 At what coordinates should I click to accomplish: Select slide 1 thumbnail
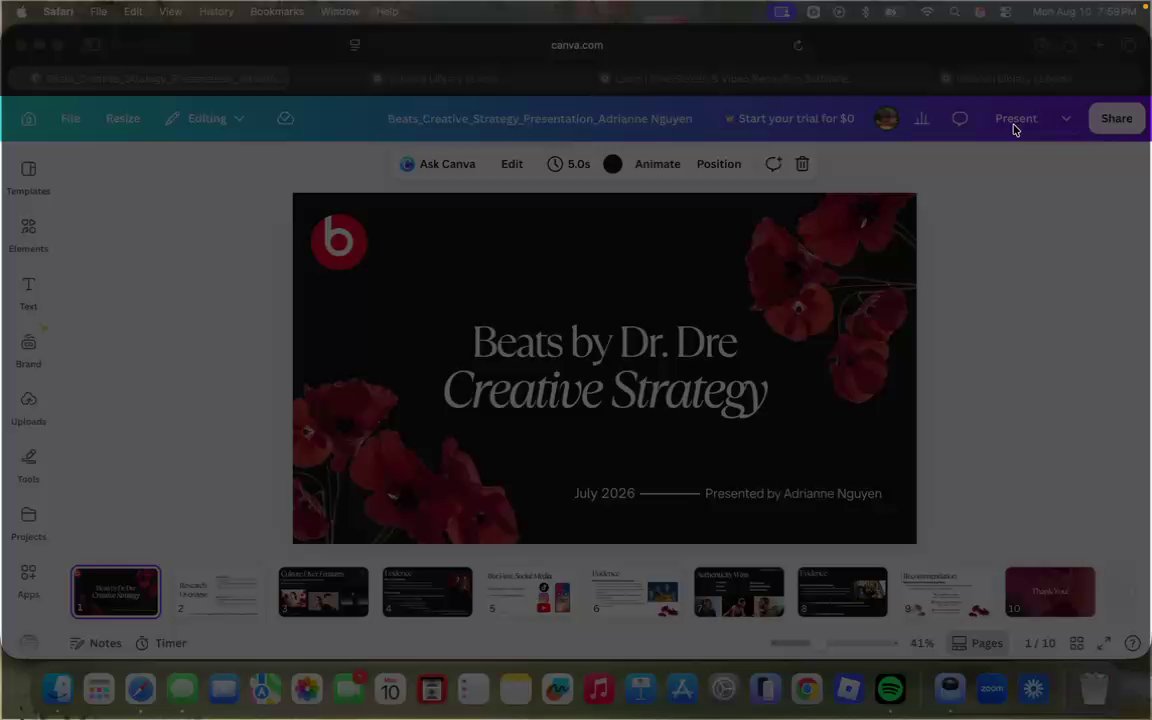pos(115,591)
